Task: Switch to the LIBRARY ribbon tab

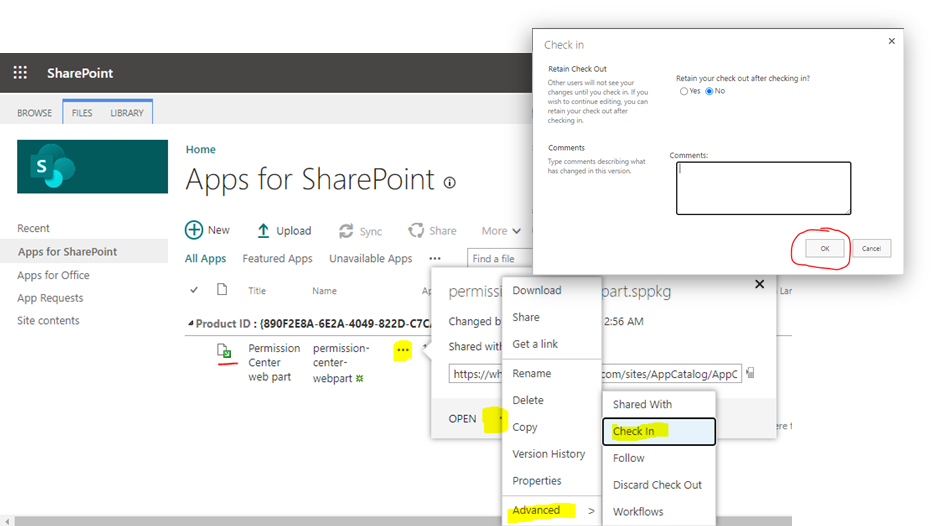Action: (127, 113)
